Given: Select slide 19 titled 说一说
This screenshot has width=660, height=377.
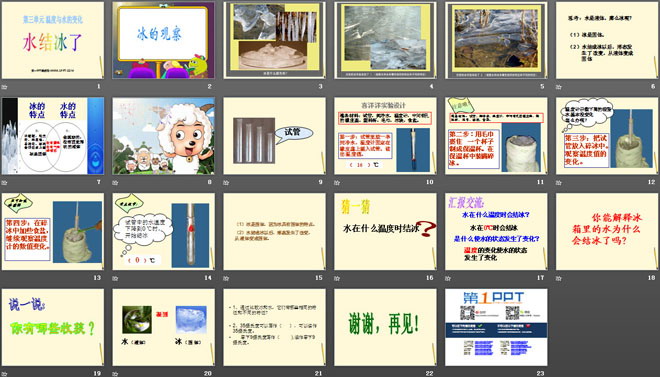Looking at the screenshot, I should click(53, 327).
